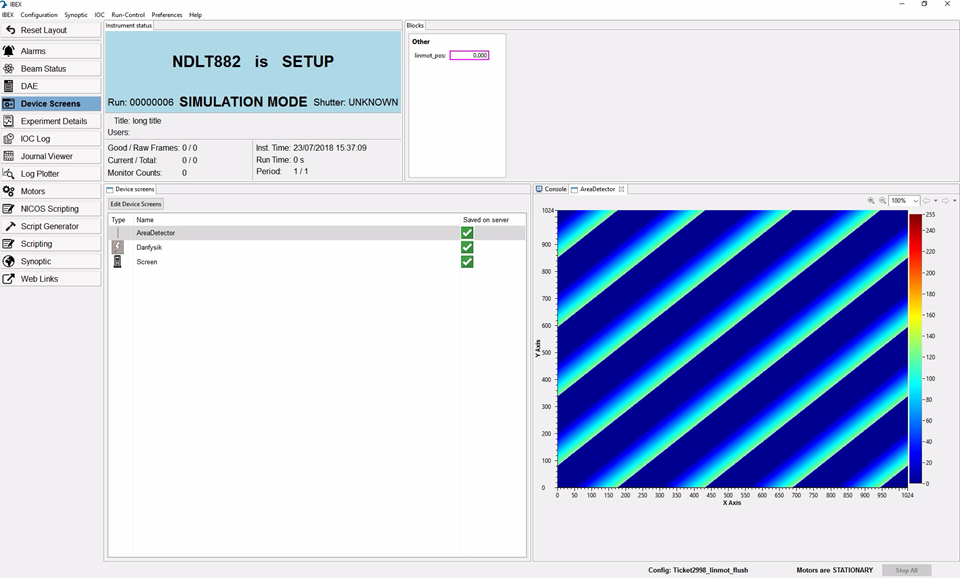
Task: Click the Journal Viewer button
Action: pyautogui.click(x=51, y=156)
